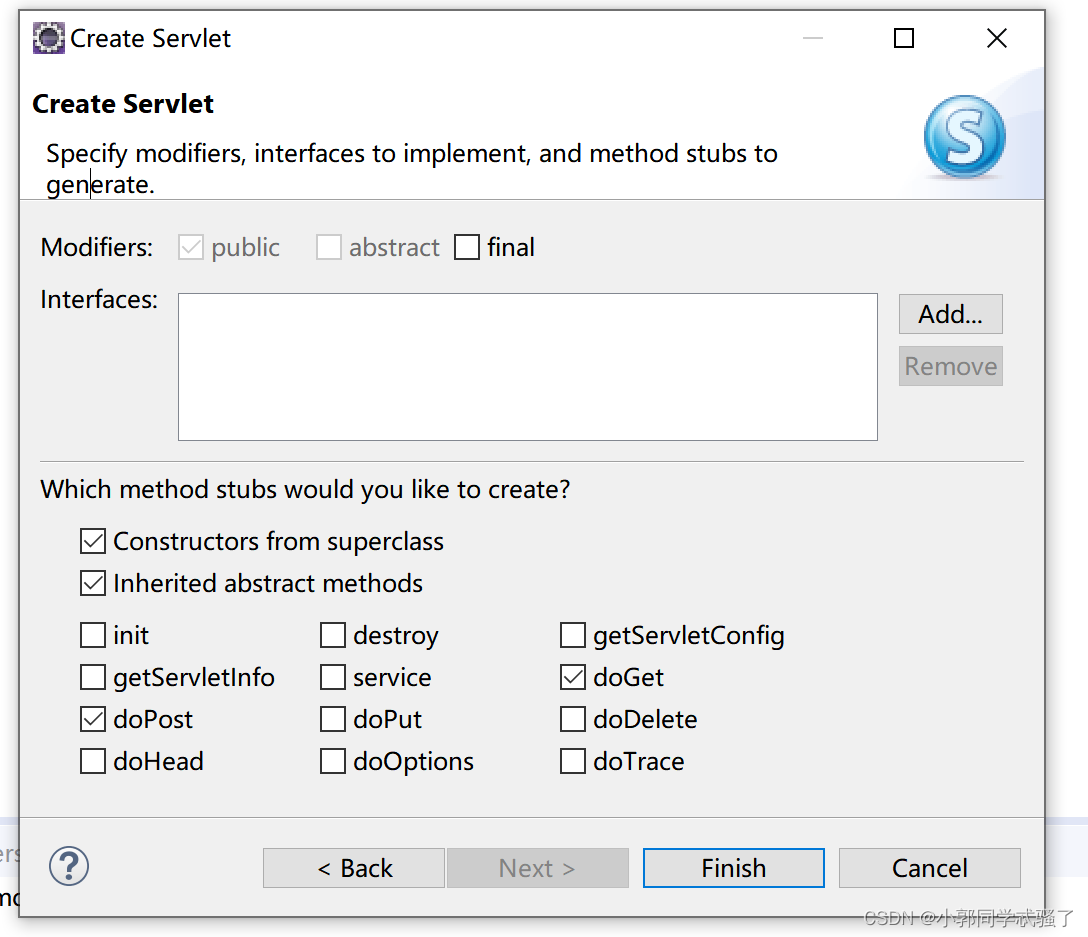Uncheck Inherited abstract methods
Viewport: 1088px width, 937px height.
point(93,584)
